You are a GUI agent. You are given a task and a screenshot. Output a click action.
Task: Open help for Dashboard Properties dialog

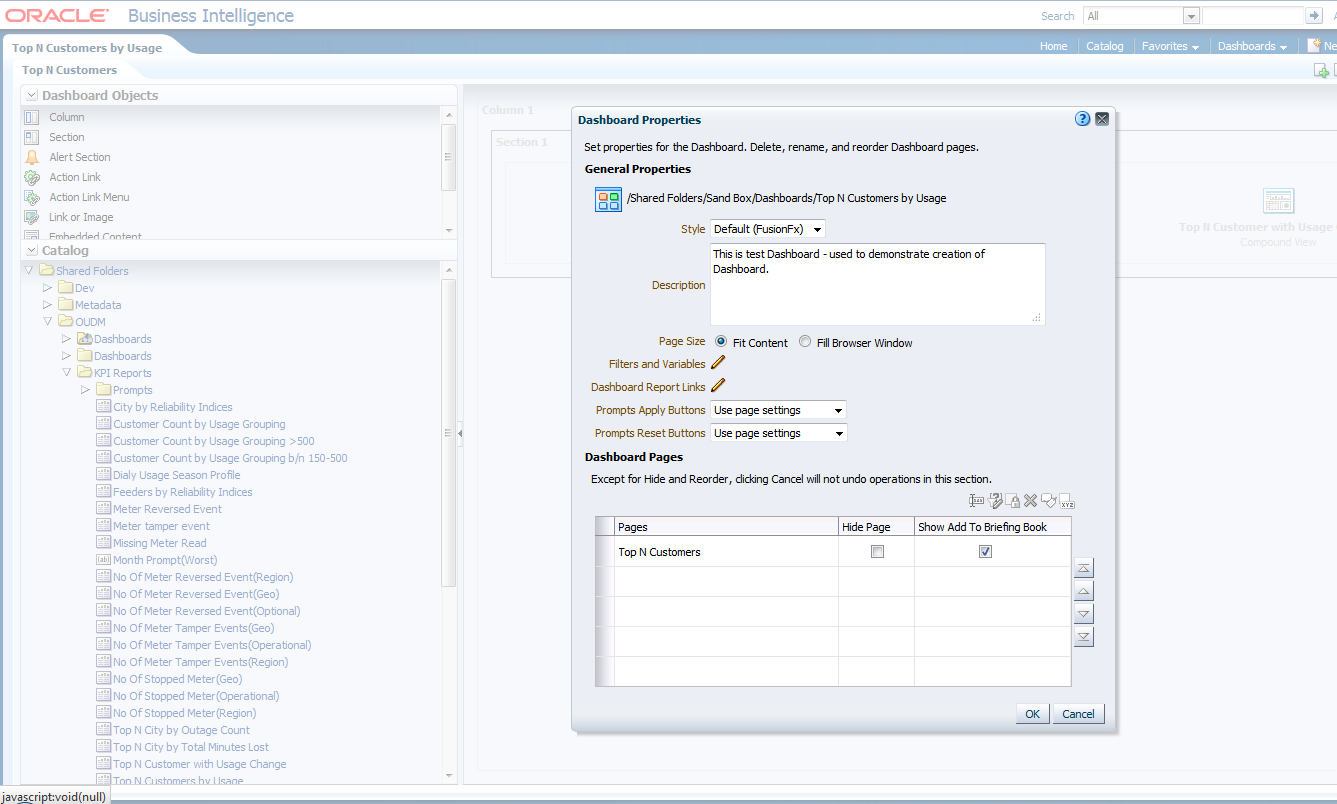pos(1082,119)
